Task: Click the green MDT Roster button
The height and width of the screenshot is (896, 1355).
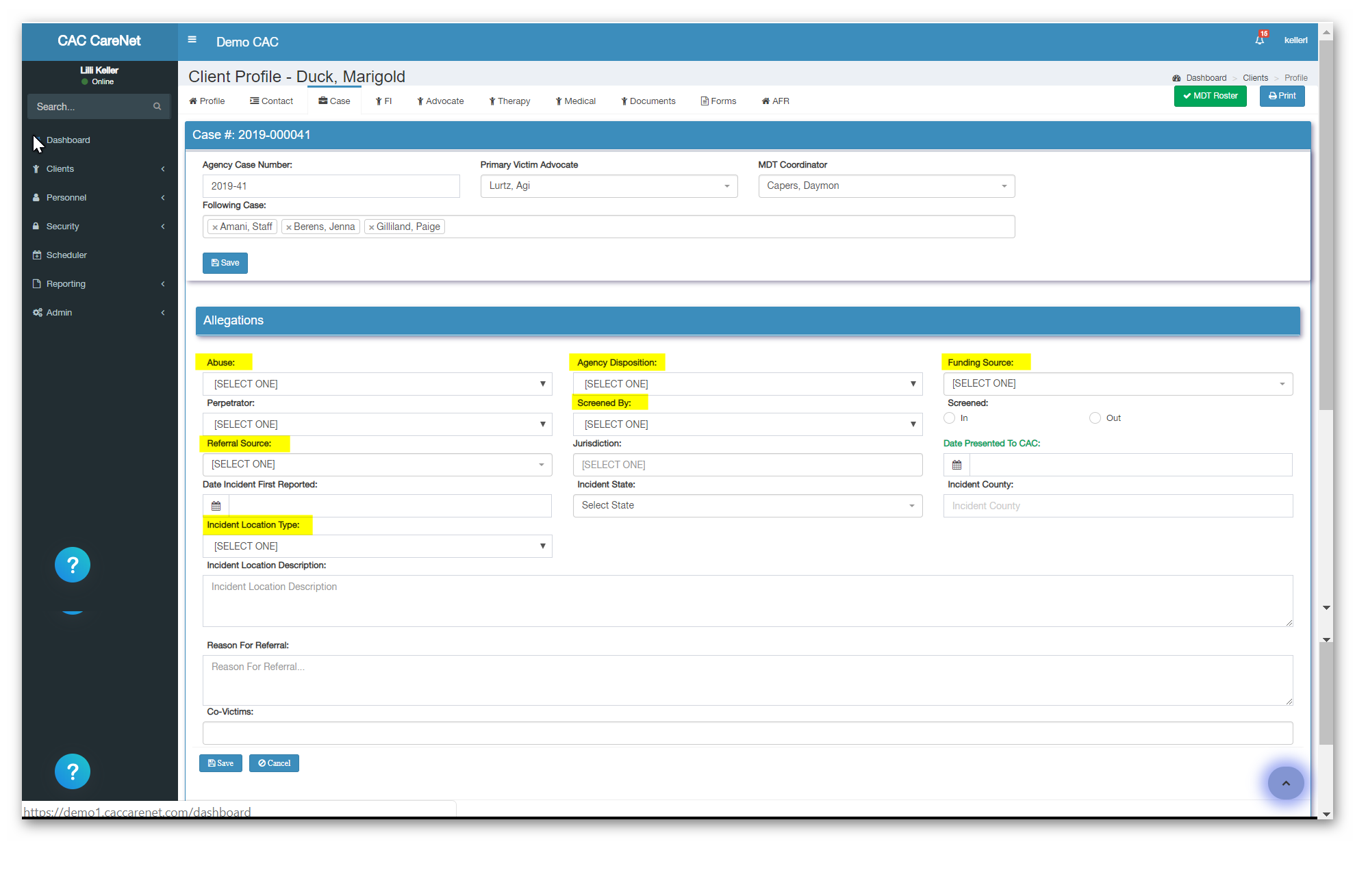Action: 1210,96
